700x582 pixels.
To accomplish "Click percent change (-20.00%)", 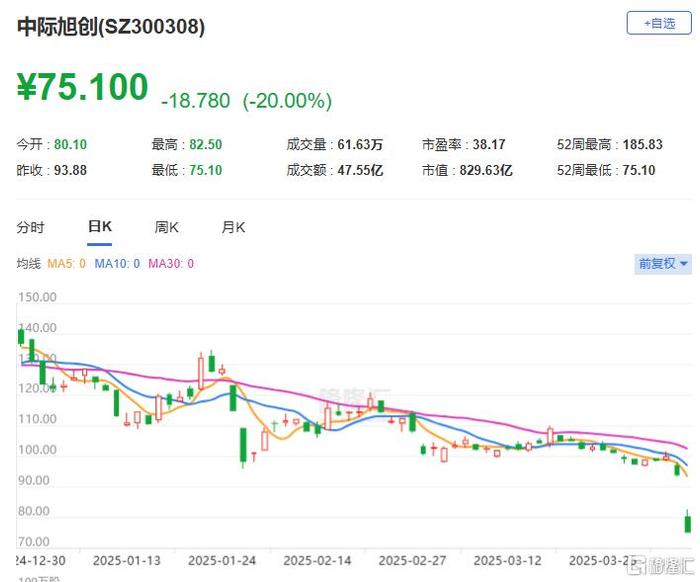I will pos(287,101).
